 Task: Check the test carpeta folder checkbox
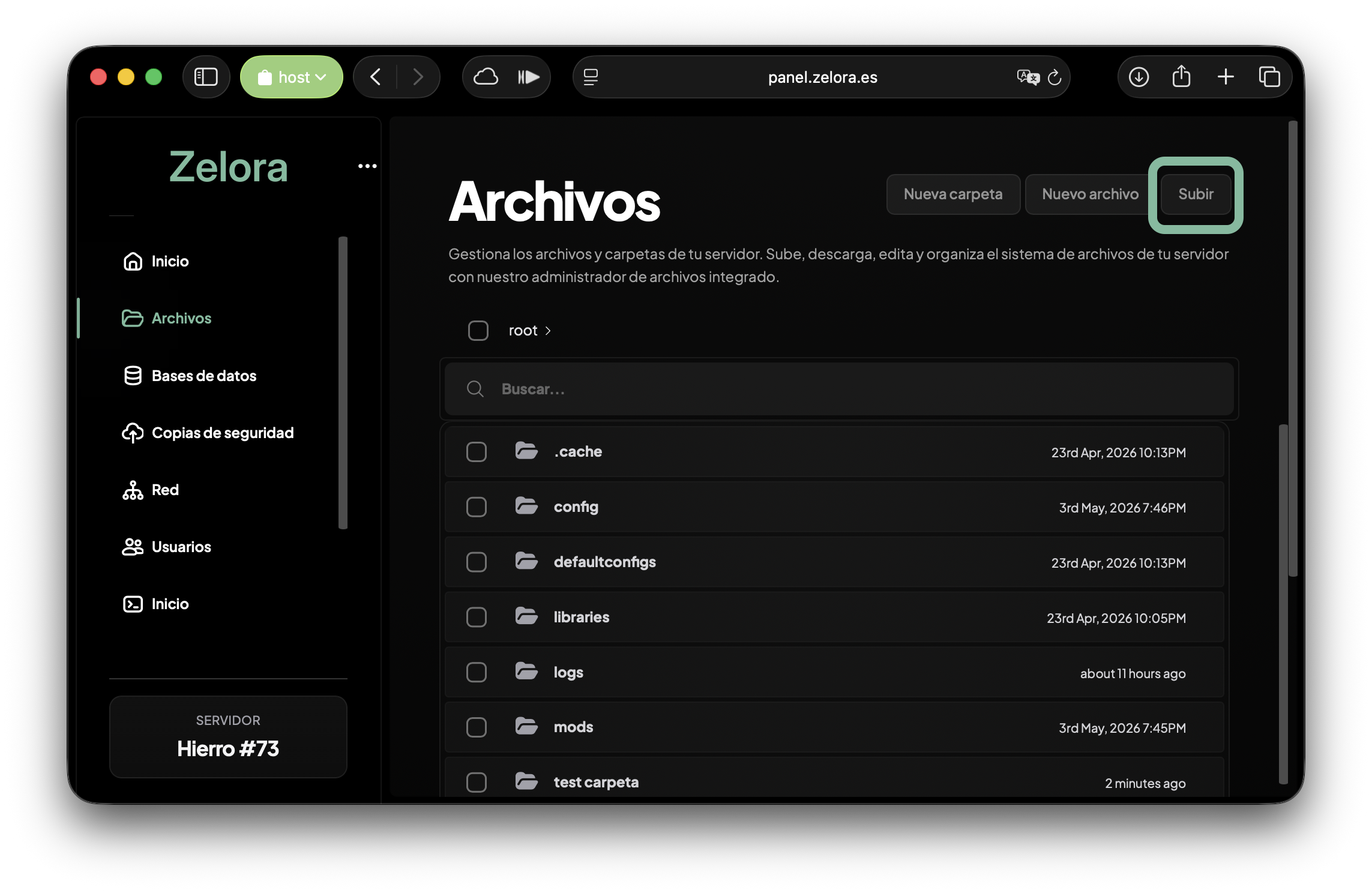477,783
